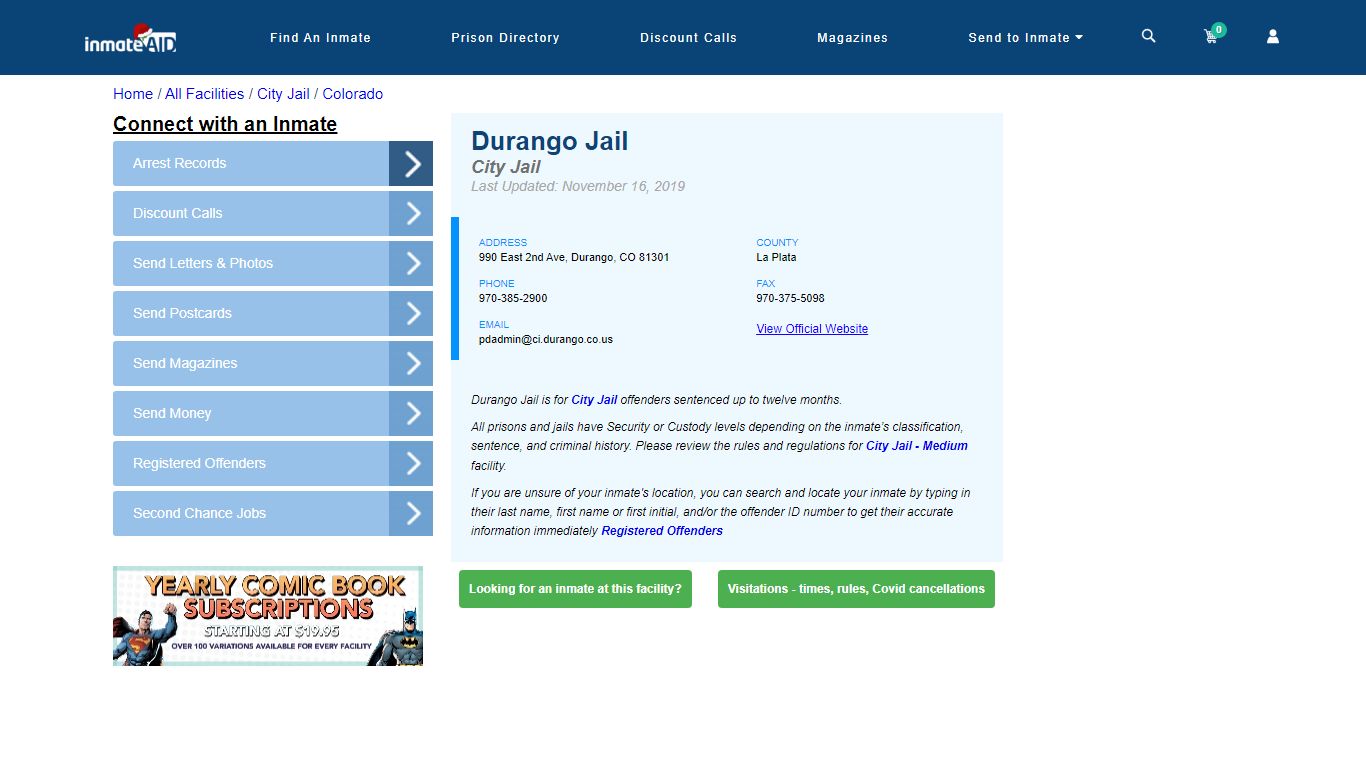Open the shopping cart icon
The image size is (1366, 768).
point(1212,36)
